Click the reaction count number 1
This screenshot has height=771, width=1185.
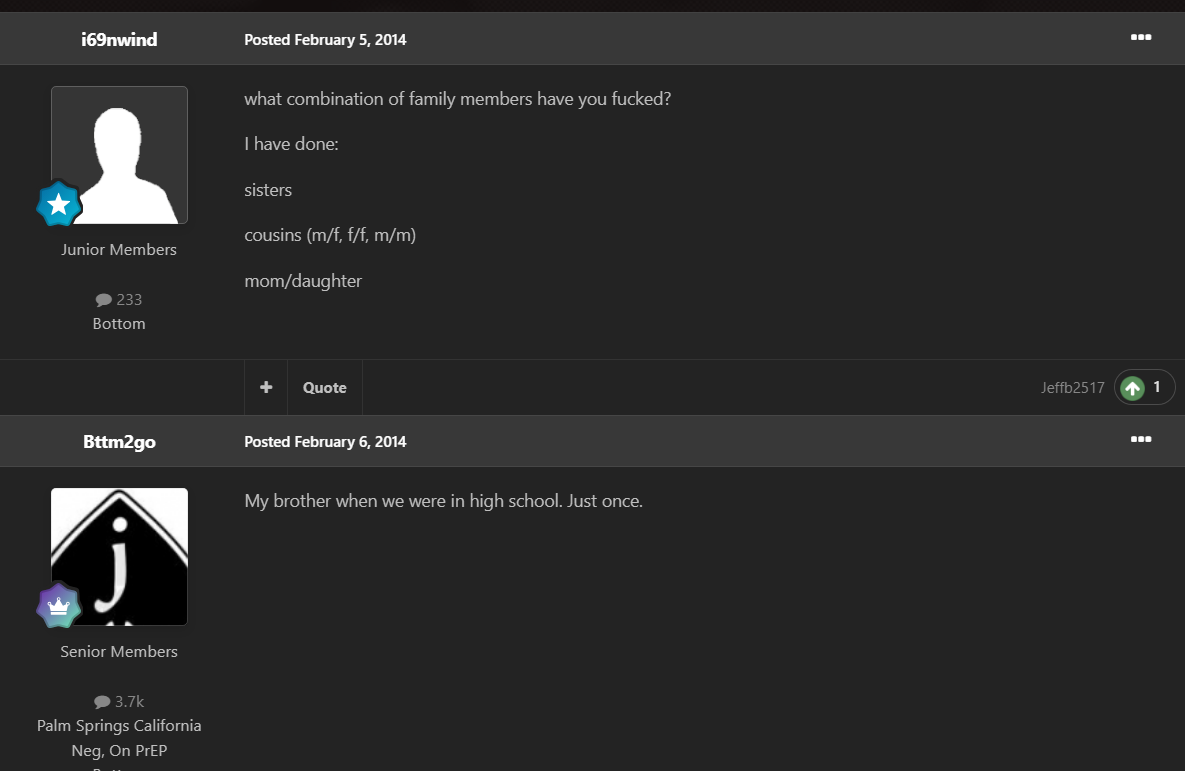1156,387
